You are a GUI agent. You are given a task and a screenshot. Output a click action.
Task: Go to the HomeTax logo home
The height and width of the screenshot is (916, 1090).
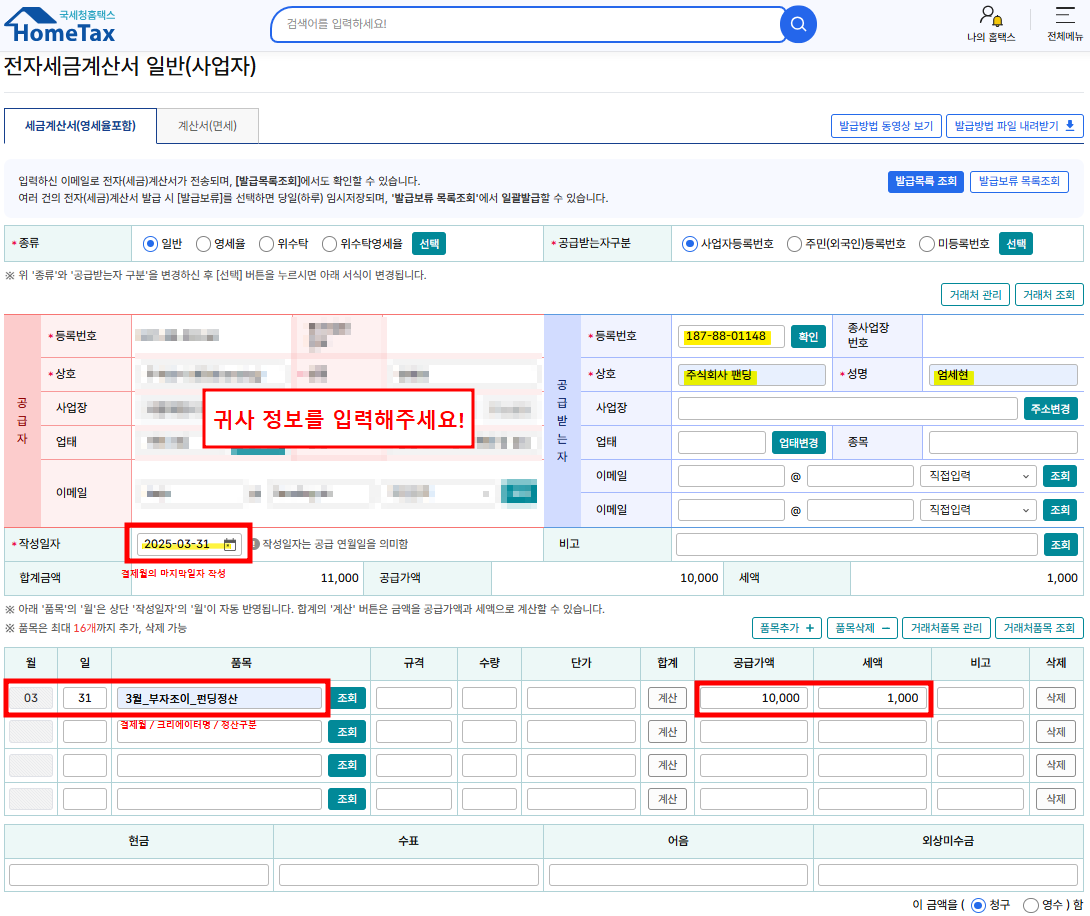(60, 26)
